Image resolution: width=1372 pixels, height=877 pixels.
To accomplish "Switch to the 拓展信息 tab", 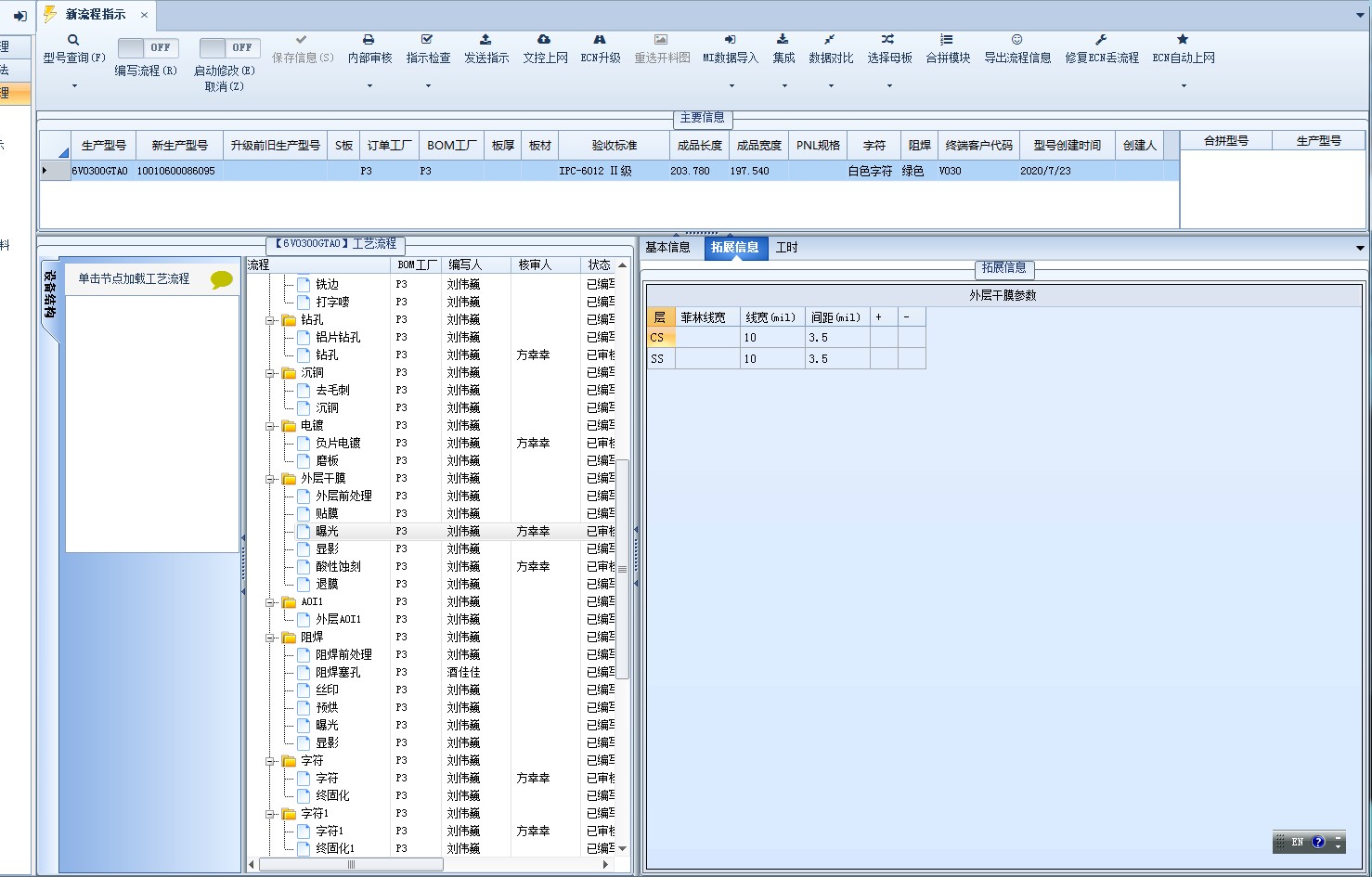I will point(735,248).
